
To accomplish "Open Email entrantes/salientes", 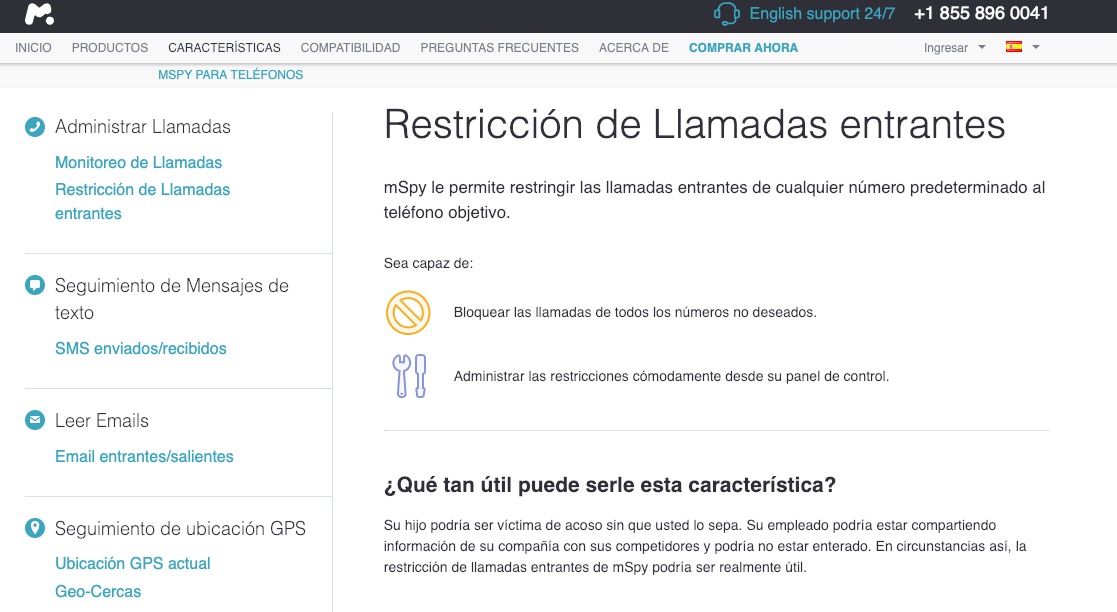I will tap(144, 456).
